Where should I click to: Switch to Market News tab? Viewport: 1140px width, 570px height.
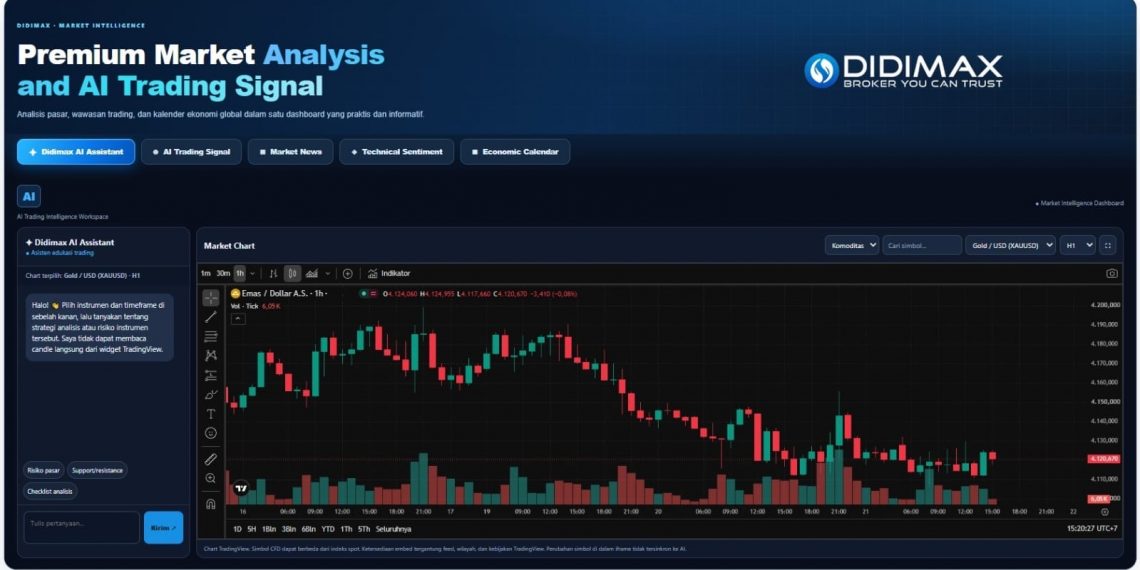[x=290, y=152]
